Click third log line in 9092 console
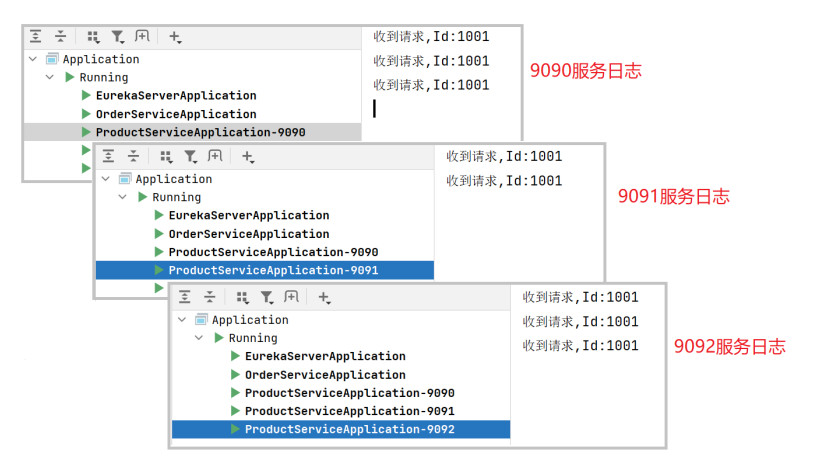The height and width of the screenshot is (470, 824). (x=581, y=345)
